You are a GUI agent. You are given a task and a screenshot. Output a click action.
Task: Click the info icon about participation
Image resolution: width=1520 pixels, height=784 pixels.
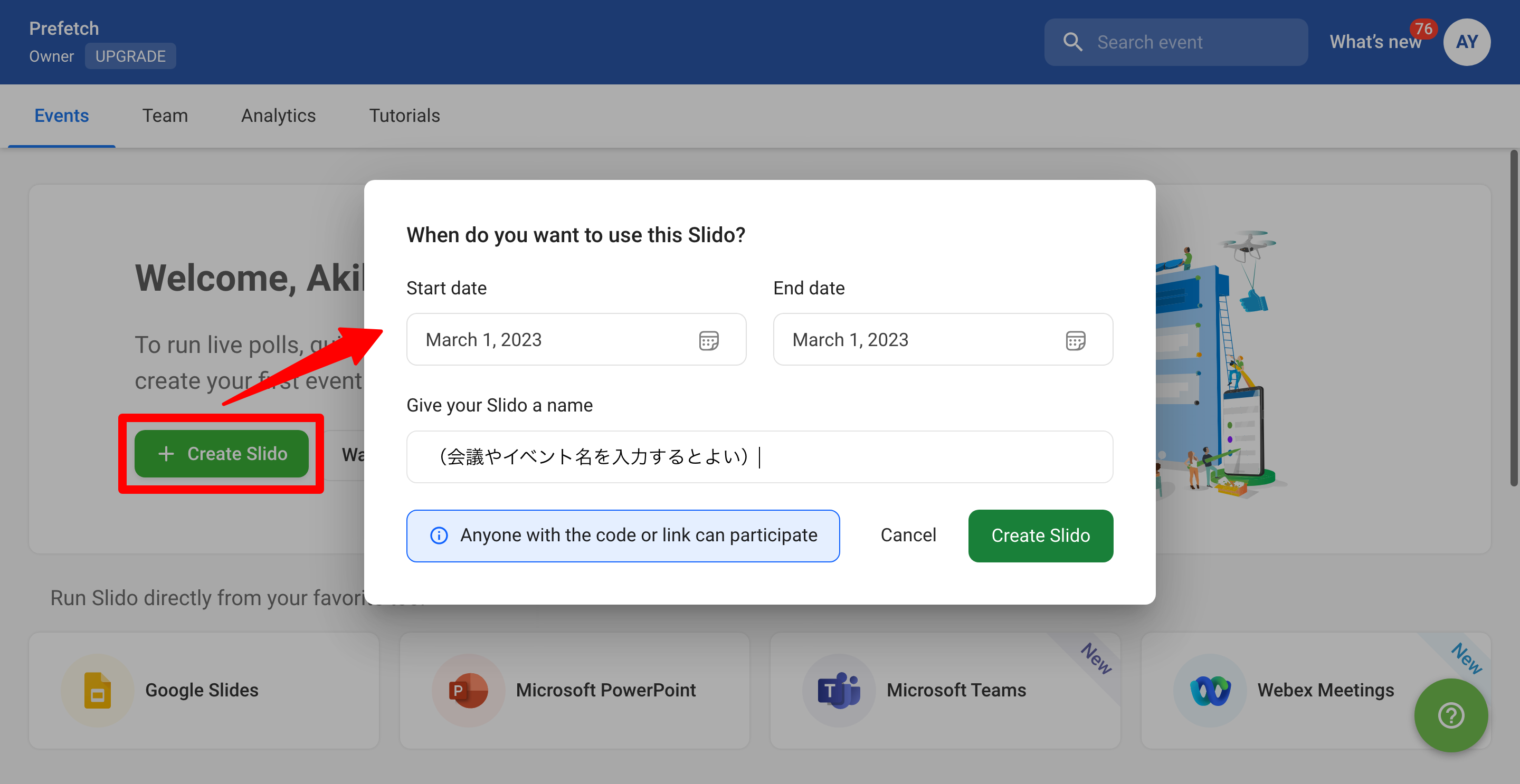coord(439,536)
